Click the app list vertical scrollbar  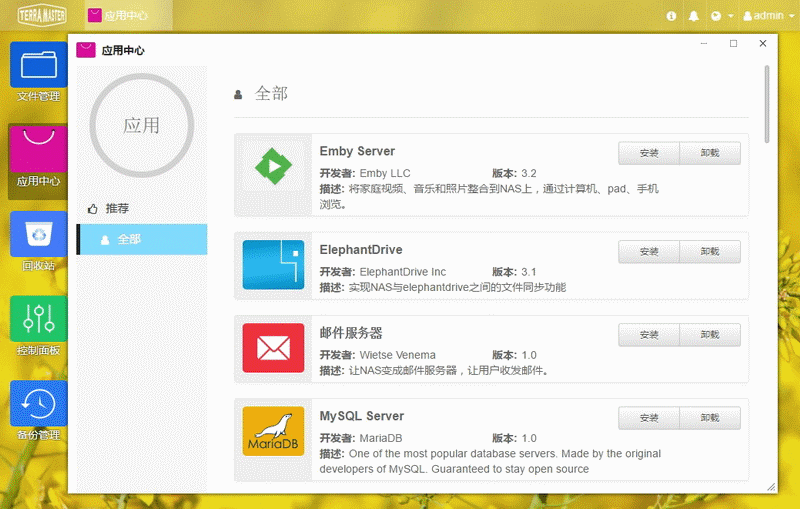pos(766,104)
